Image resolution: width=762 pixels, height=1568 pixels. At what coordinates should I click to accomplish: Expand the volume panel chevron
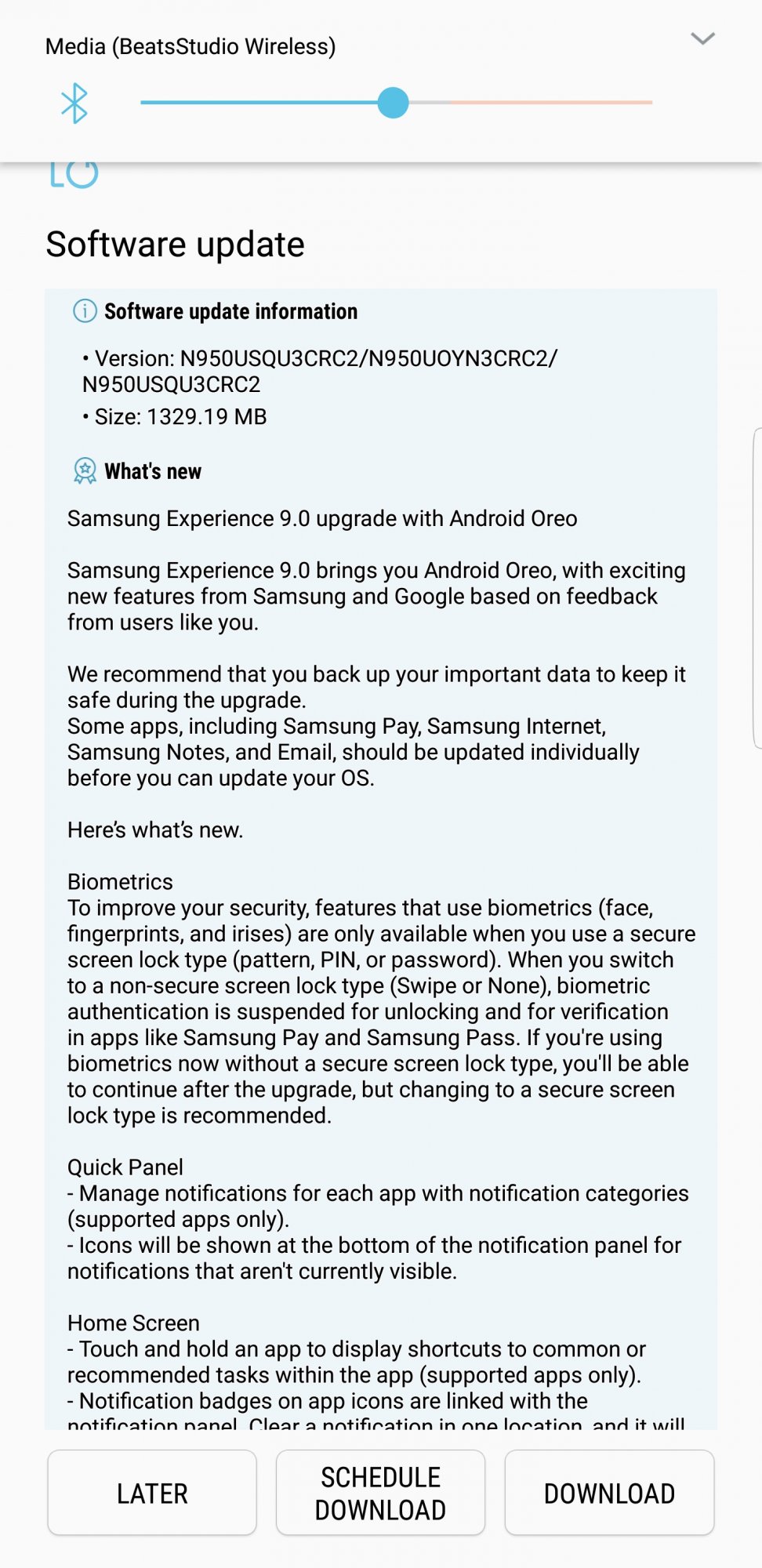(x=702, y=38)
